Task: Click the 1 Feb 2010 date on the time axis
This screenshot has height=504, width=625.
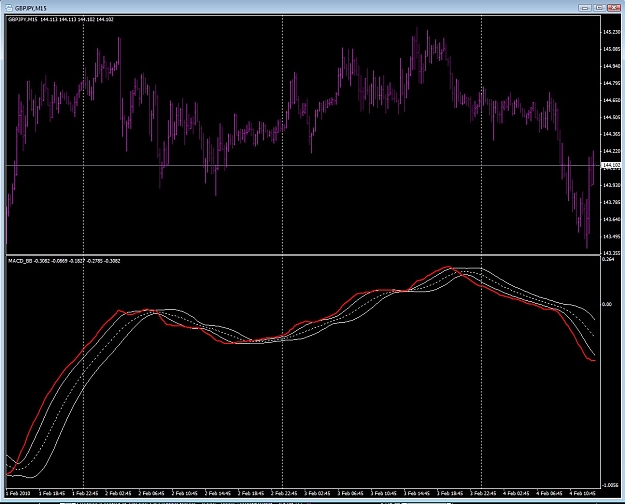Action: point(18,494)
